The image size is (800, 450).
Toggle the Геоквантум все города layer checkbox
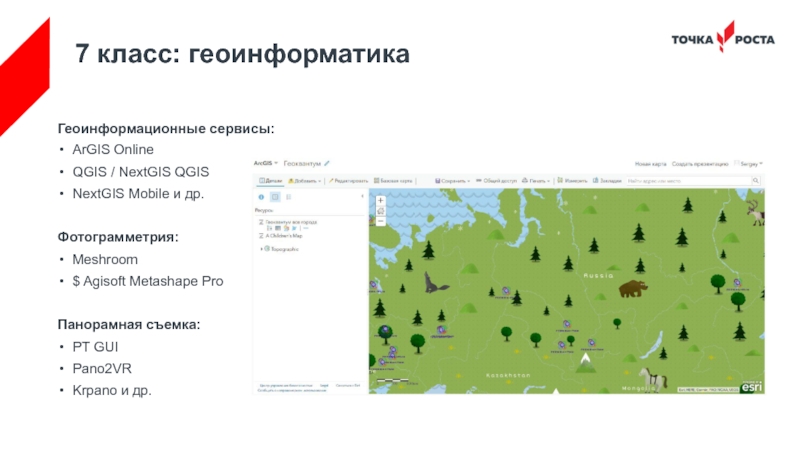(x=261, y=222)
